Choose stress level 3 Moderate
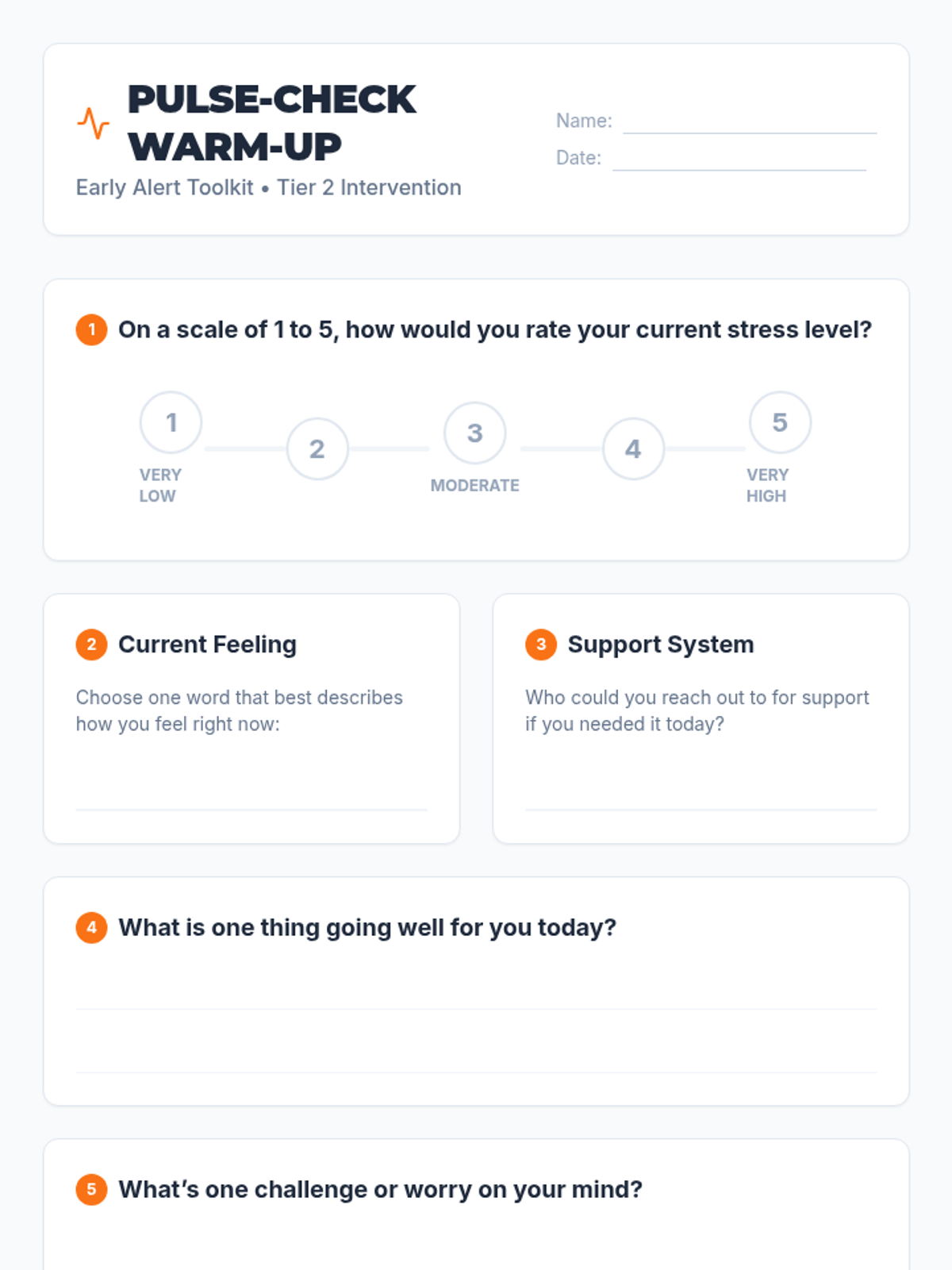 pyautogui.click(x=474, y=433)
